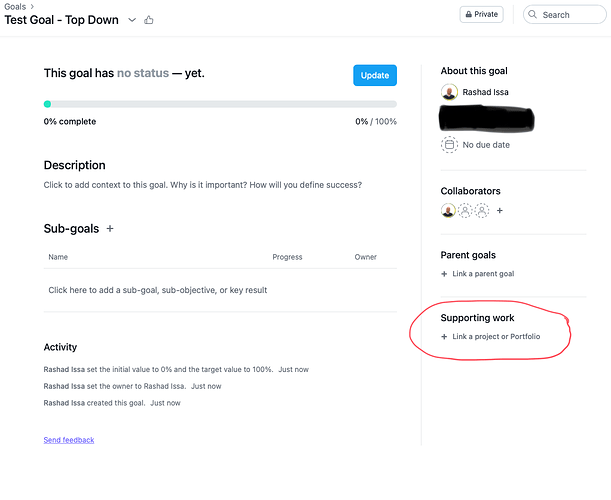Click the second empty collaborator placeholder
Screen dimensions: 611x500
coord(465,211)
